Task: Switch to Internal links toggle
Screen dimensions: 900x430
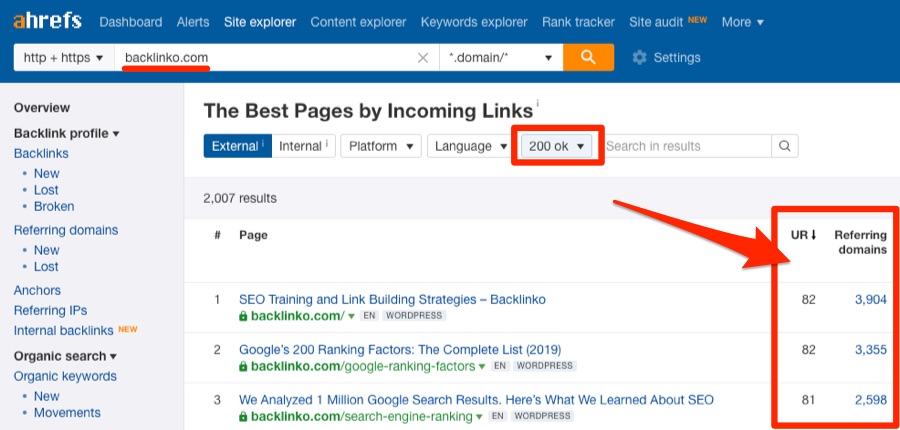Action: pos(304,146)
